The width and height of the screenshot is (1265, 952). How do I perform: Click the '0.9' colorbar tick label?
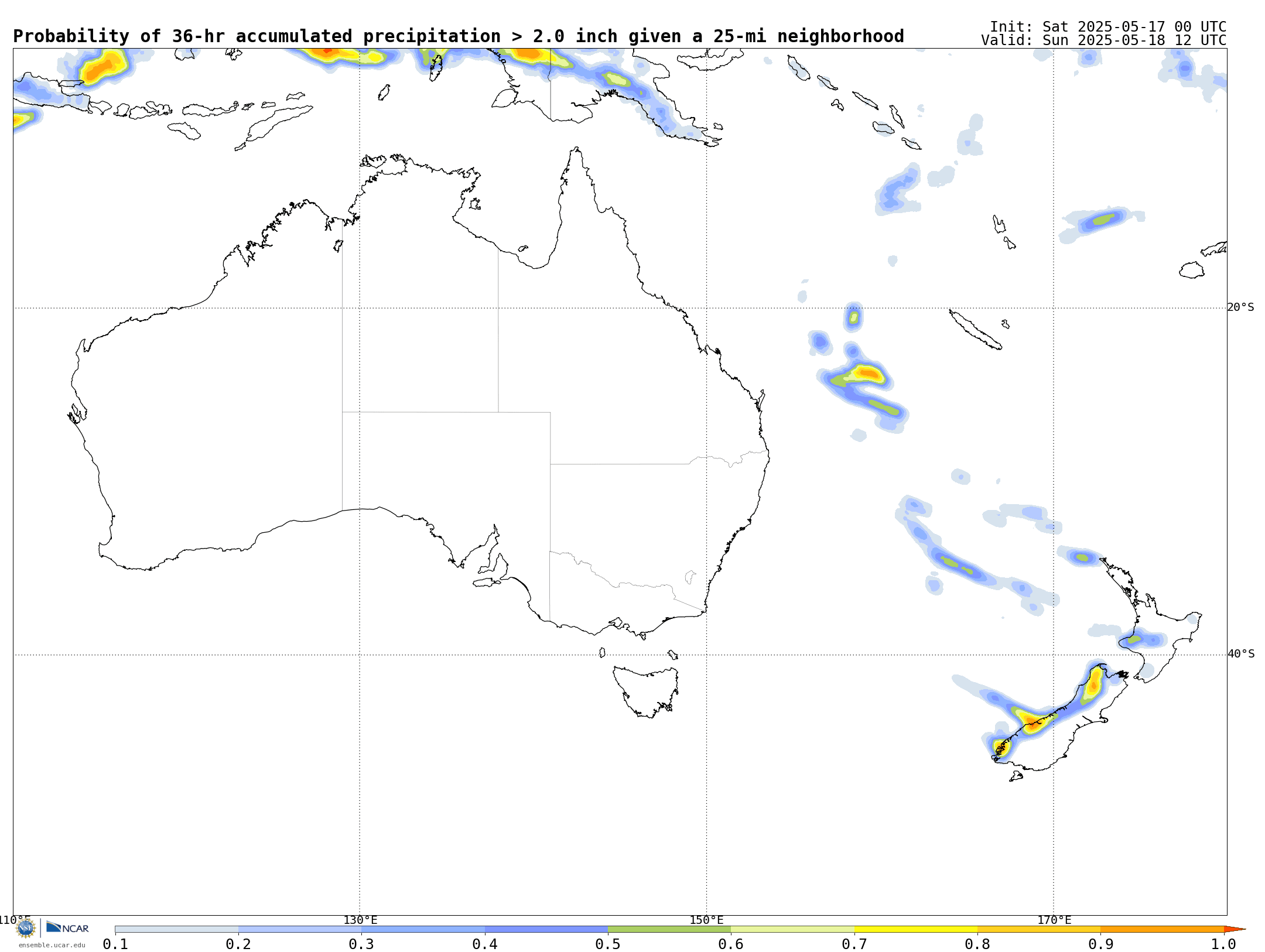coord(1100,944)
